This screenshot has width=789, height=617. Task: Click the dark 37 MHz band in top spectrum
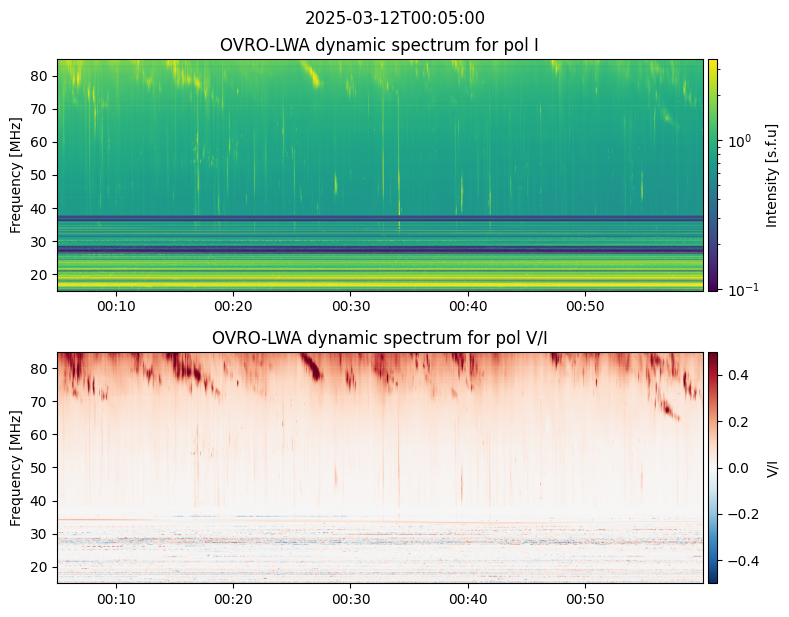pos(380,218)
